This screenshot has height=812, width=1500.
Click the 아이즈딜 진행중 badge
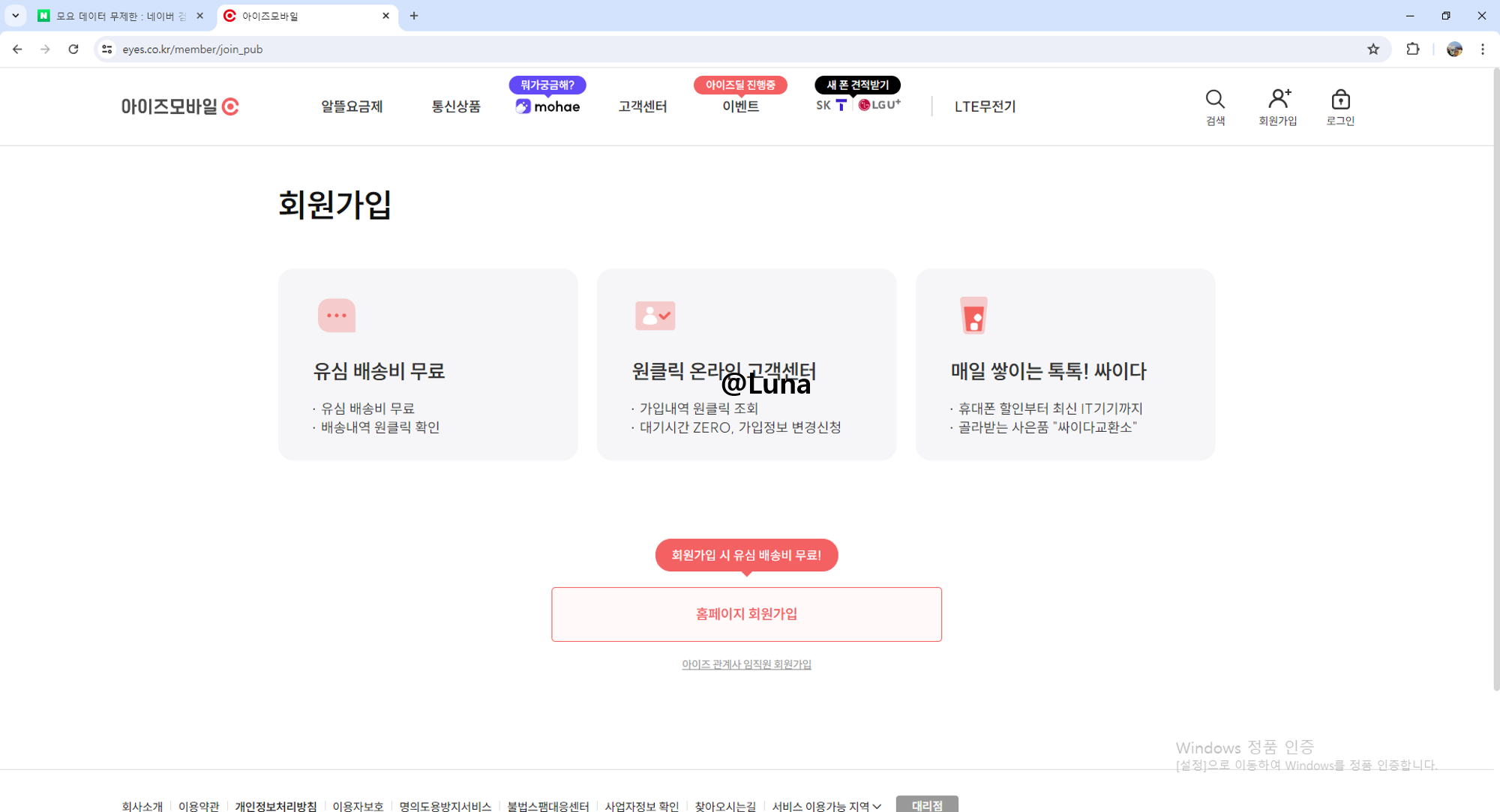tap(740, 85)
